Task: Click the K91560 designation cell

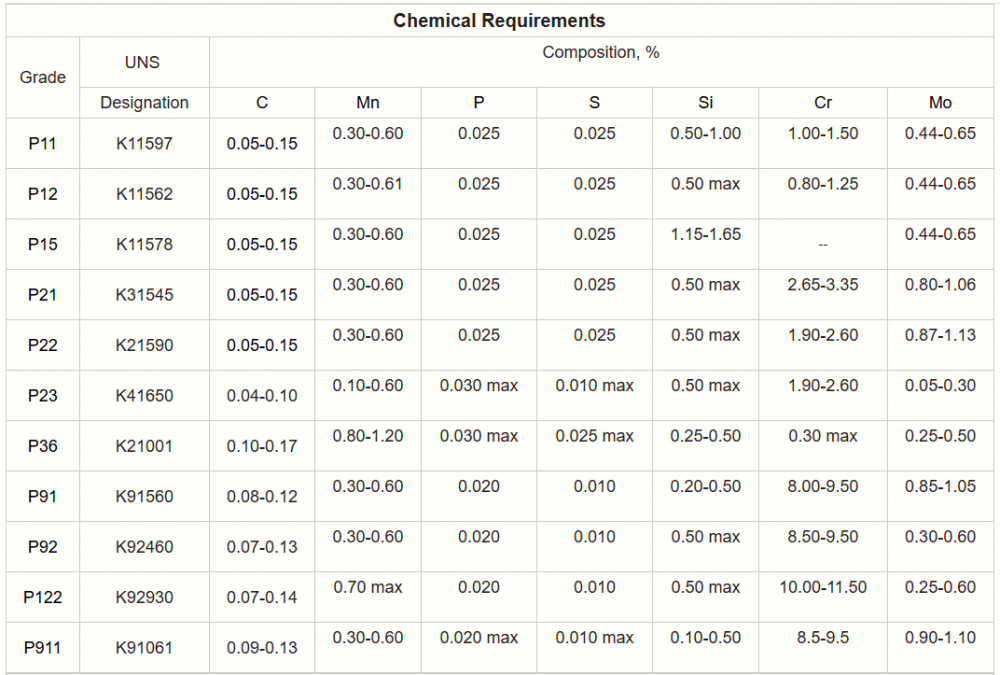Action: pyautogui.click(x=144, y=496)
